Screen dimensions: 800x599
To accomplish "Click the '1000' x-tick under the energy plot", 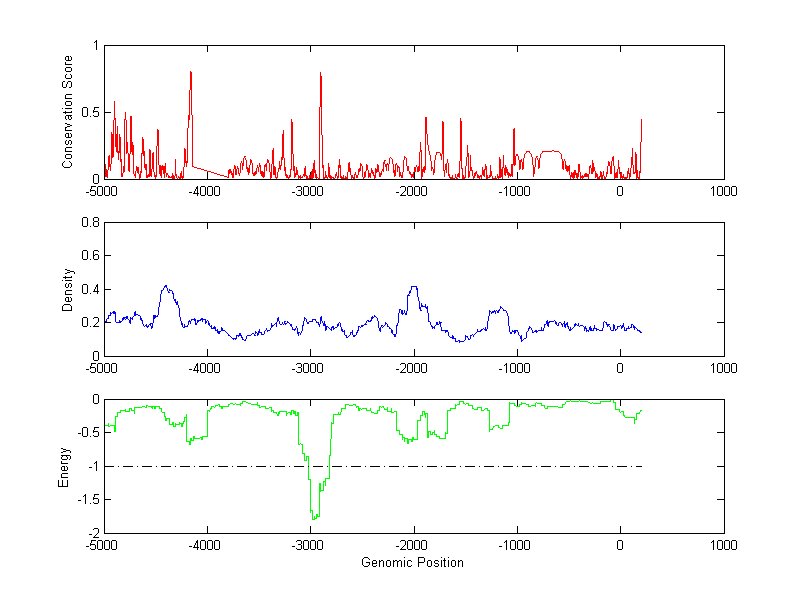I will point(723,546).
